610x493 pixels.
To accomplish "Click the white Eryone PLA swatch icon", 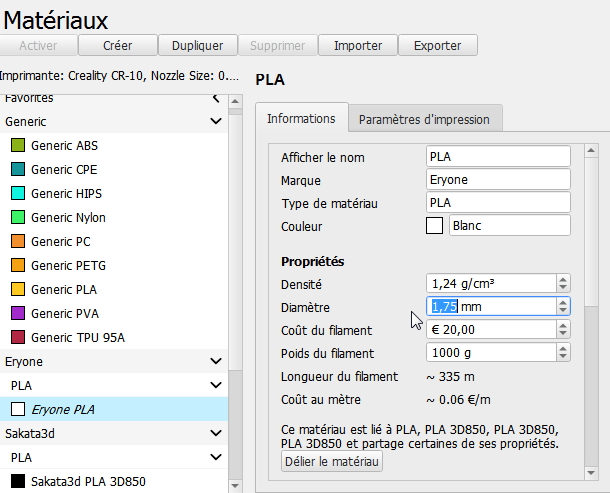I will tap(17, 409).
